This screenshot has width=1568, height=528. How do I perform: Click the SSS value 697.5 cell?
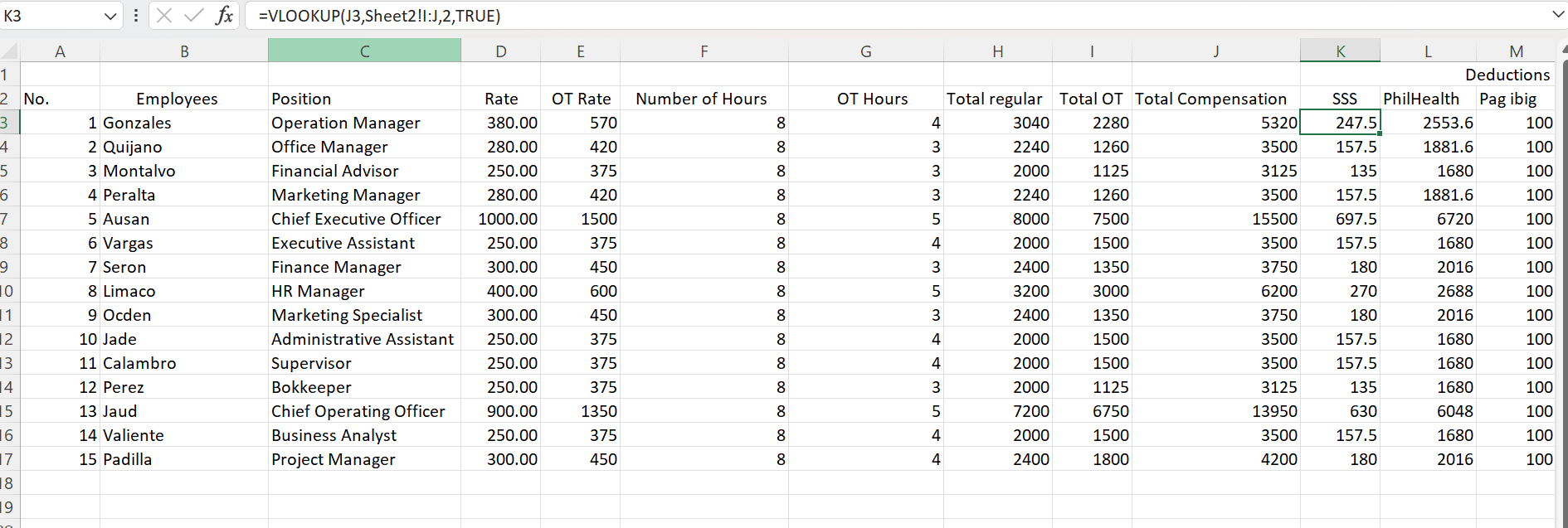point(1340,219)
